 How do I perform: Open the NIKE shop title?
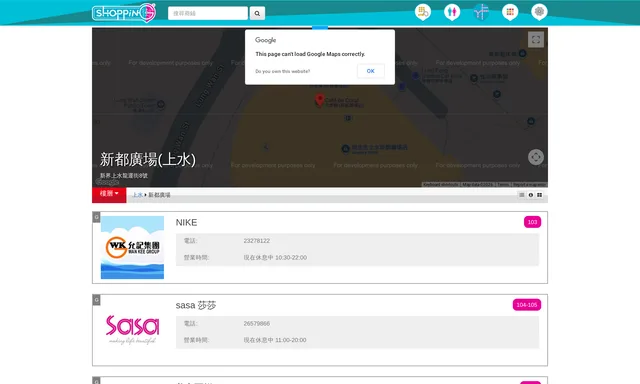[187, 222]
